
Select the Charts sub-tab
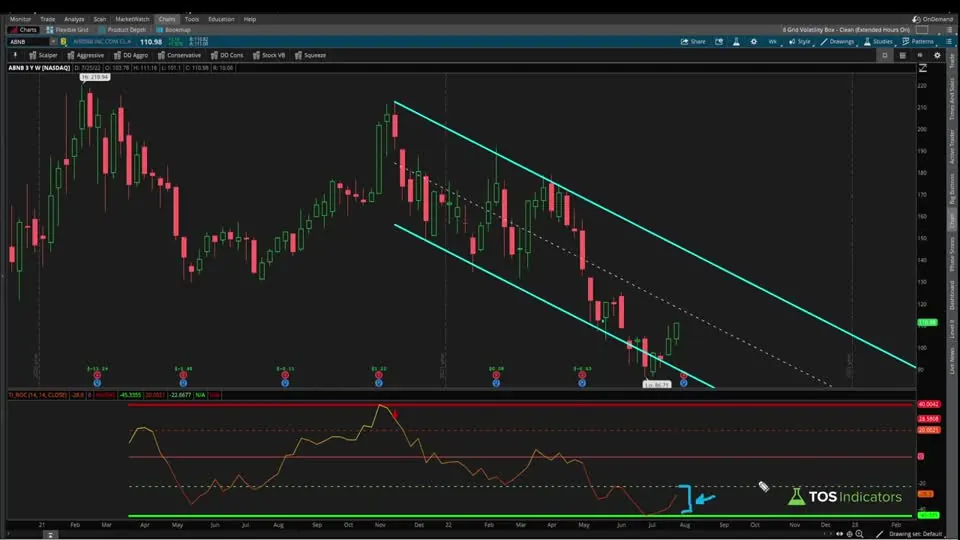pos(24,29)
